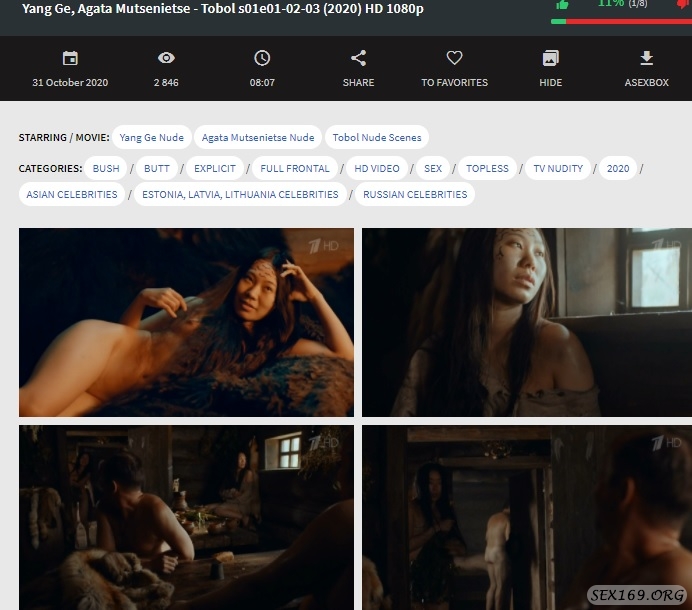Click the thumbs up icon
Viewport: 692px width, 610px height.
point(563,4)
